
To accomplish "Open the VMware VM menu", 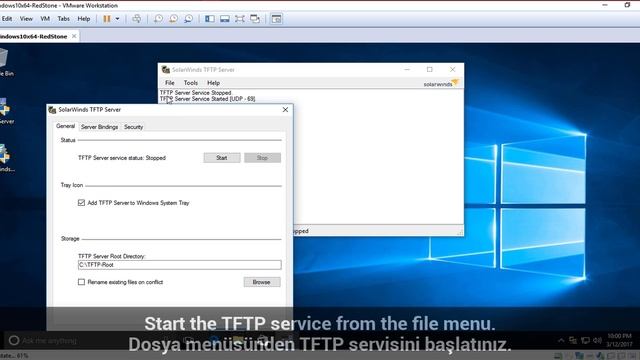I will click(x=45, y=19).
